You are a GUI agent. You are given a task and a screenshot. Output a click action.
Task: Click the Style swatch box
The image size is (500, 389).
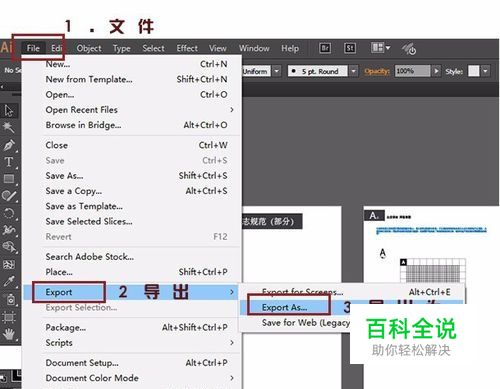474,71
